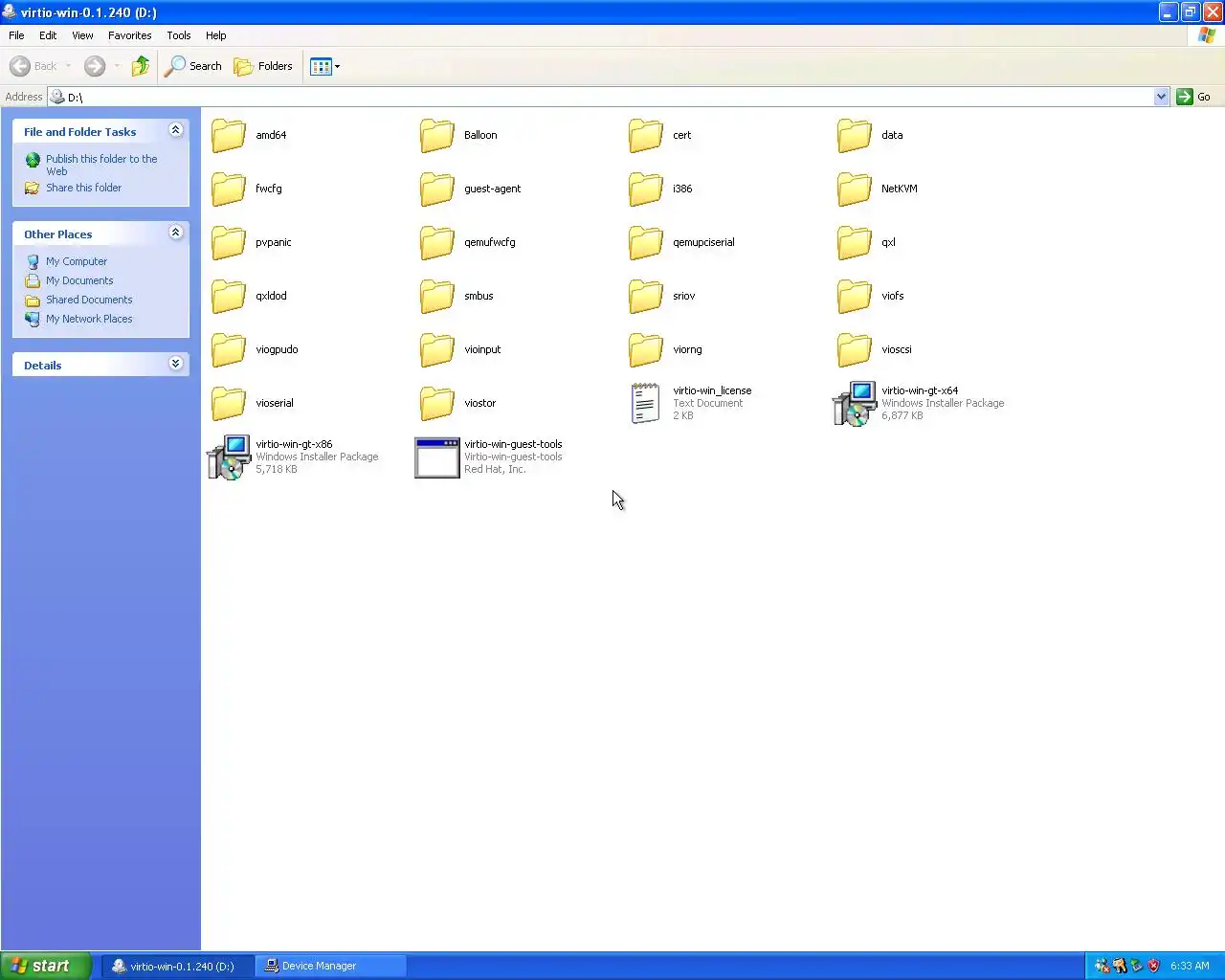Open the Help menu
Viewport: 1225px width, 980px height.
[215, 35]
